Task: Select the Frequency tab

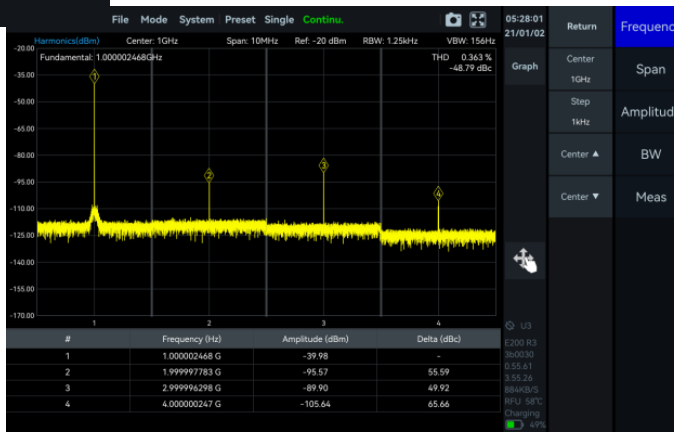Action: [x=644, y=27]
